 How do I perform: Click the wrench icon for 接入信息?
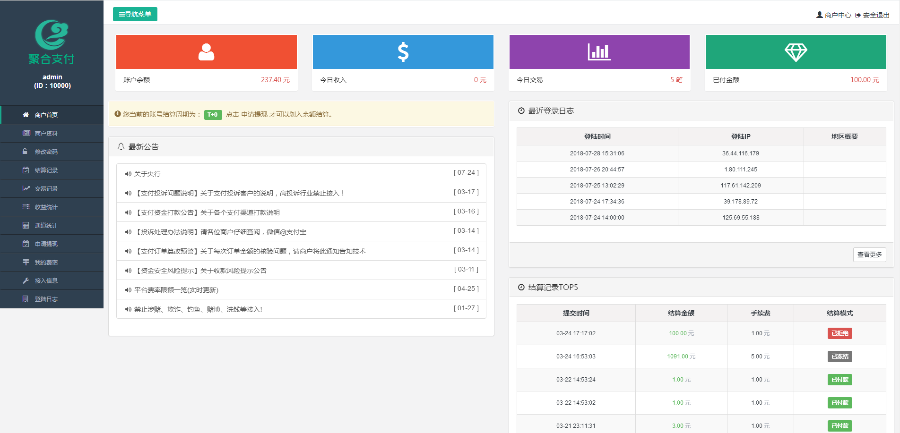point(25,281)
